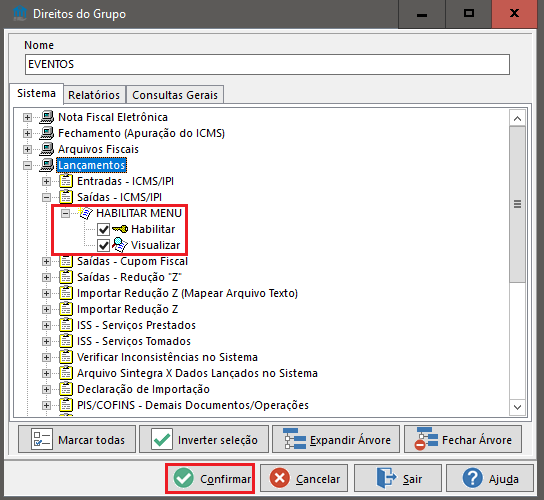The height and width of the screenshot is (500, 544).
Task: Click the Cancelar button
Action: 304,478
